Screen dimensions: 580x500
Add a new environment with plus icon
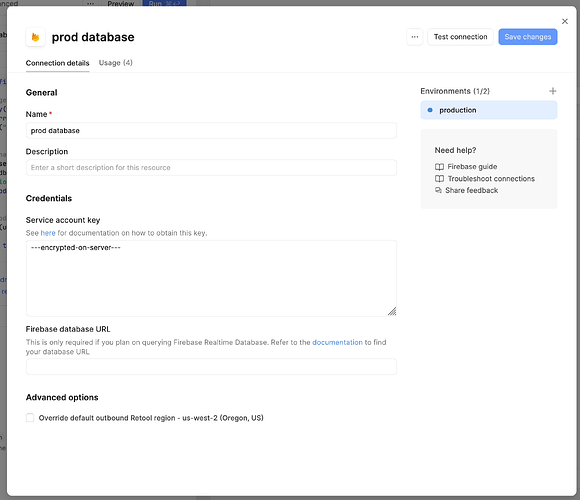[x=553, y=91]
